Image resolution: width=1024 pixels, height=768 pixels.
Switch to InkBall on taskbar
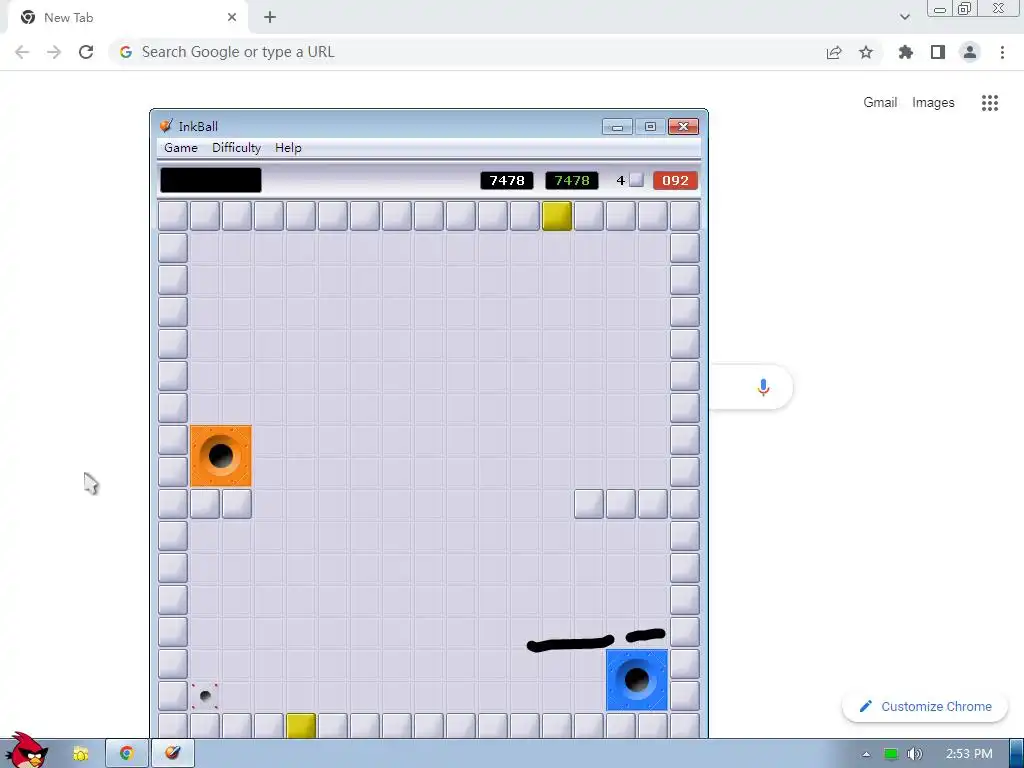172,754
